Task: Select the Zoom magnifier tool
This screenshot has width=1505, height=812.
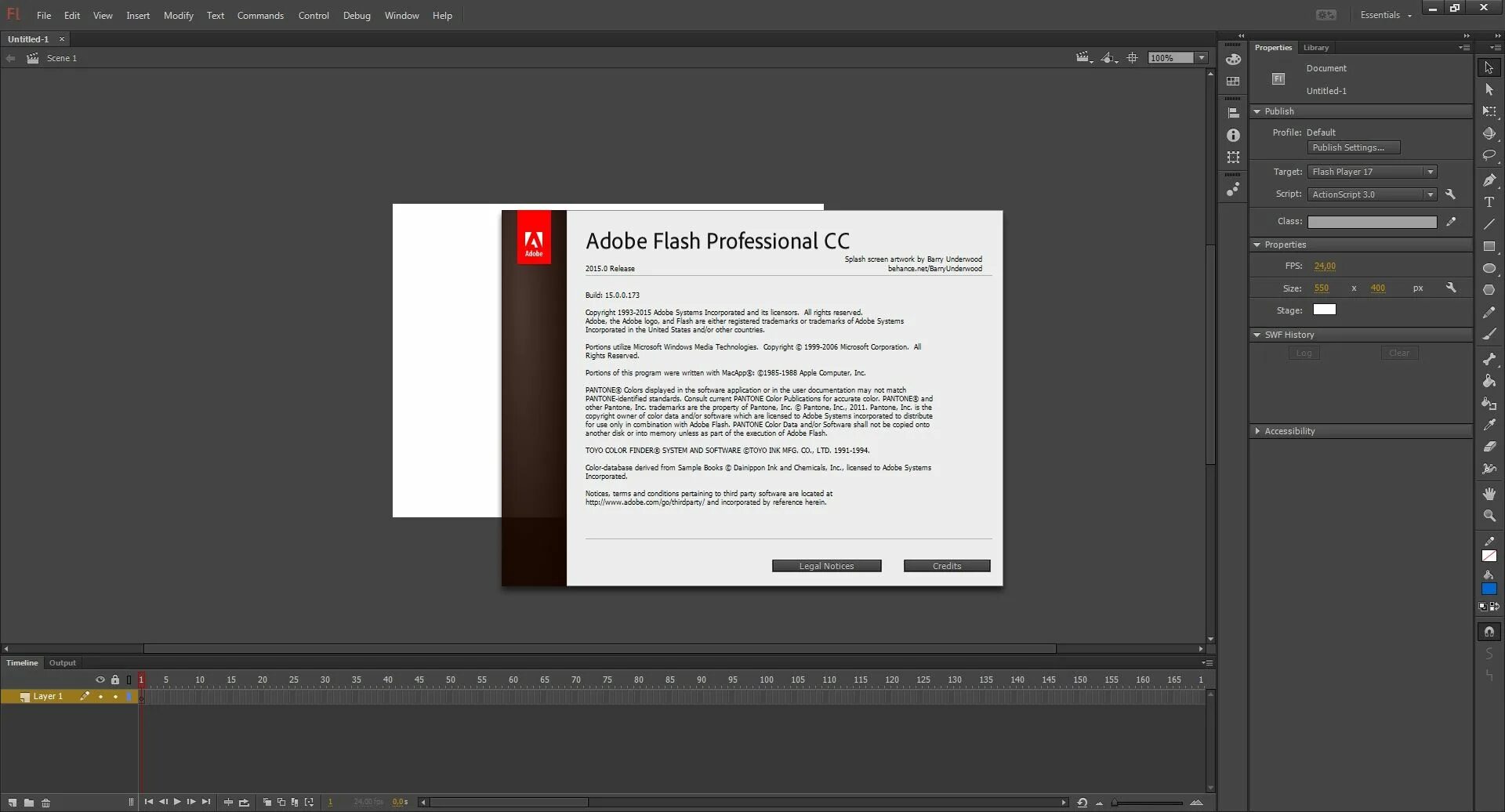Action: [1489, 516]
